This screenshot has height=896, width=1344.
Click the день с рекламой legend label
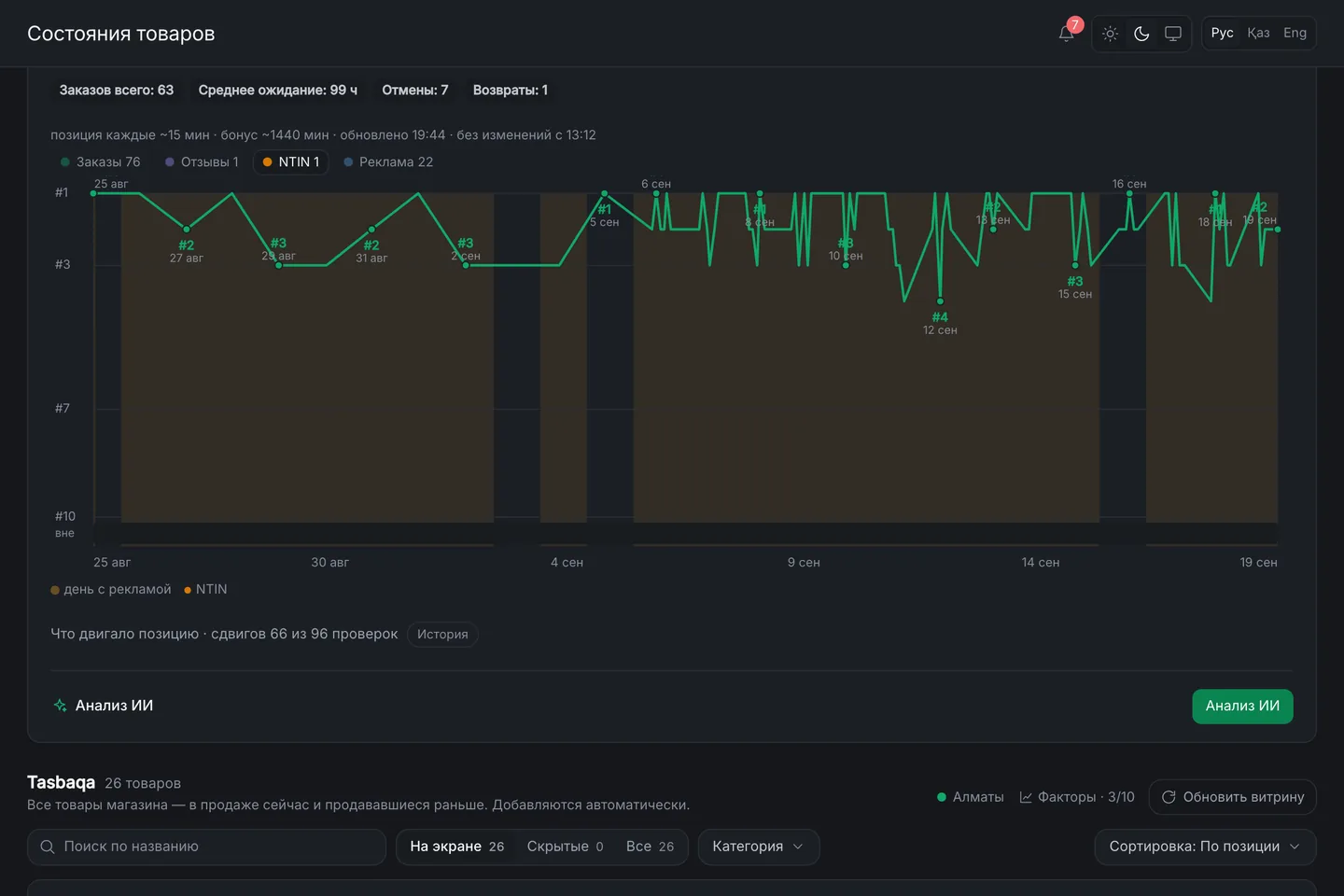click(118, 590)
